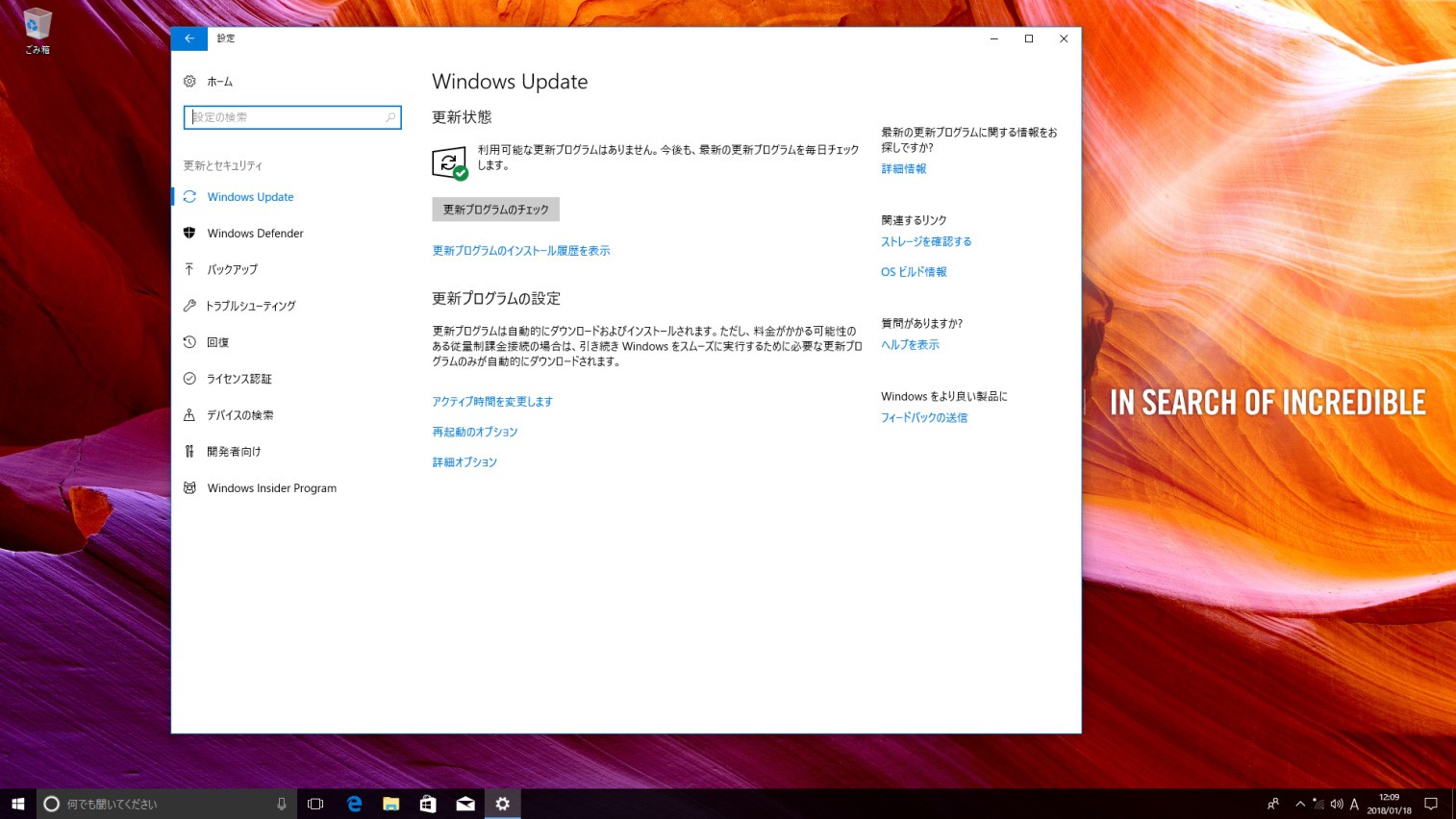Image resolution: width=1456 pixels, height=819 pixels.
Task: Open Microsoft Store from the taskbar
Action: click(x=428, y=804)
